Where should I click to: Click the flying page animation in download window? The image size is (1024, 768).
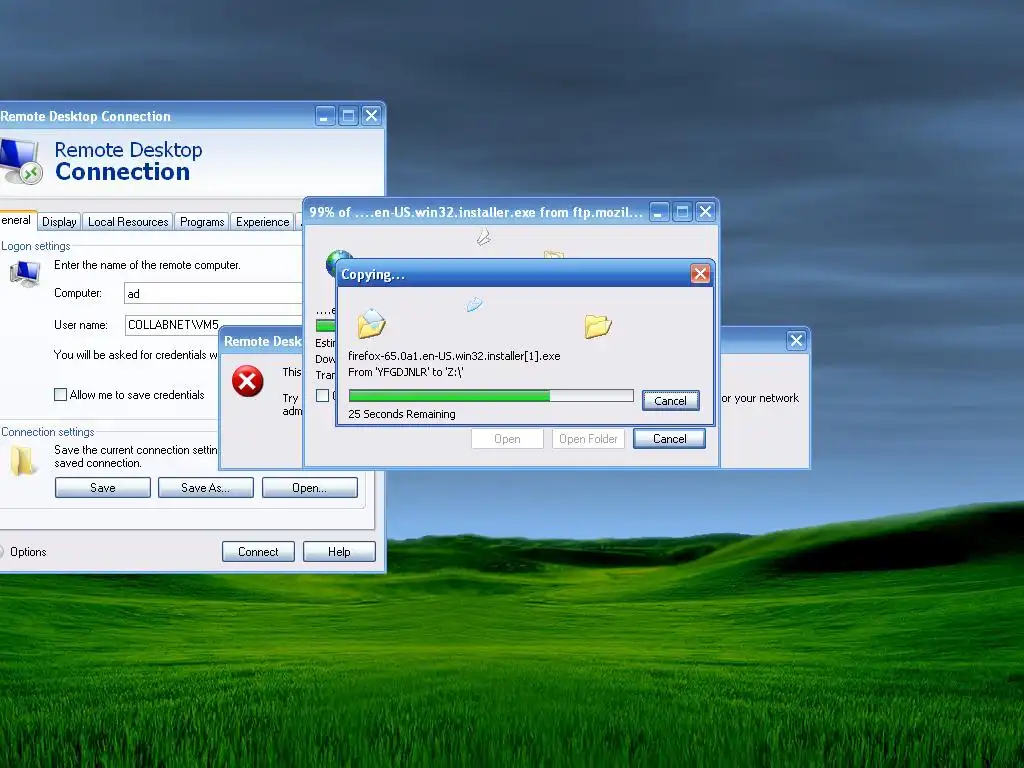(x=484, y=236)
